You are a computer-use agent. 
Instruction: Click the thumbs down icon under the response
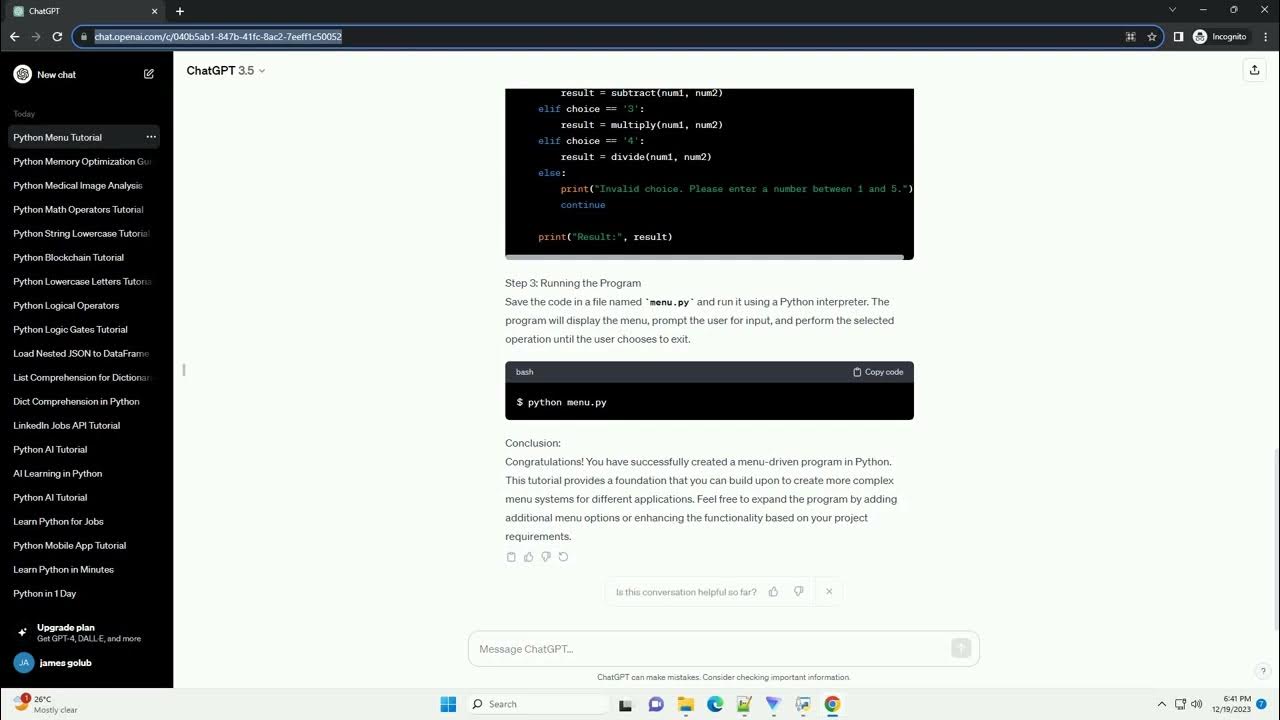[546, 557]
